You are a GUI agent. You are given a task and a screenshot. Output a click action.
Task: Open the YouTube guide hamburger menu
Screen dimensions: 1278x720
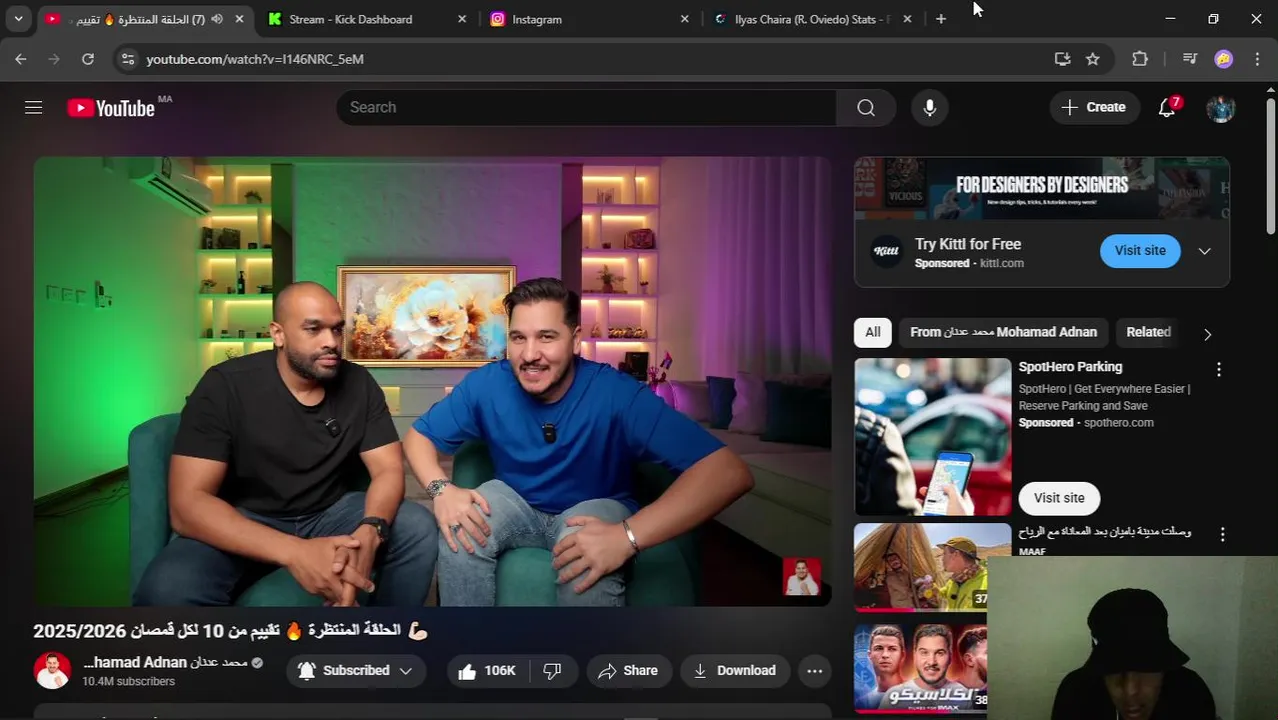(x=34, y=107)
